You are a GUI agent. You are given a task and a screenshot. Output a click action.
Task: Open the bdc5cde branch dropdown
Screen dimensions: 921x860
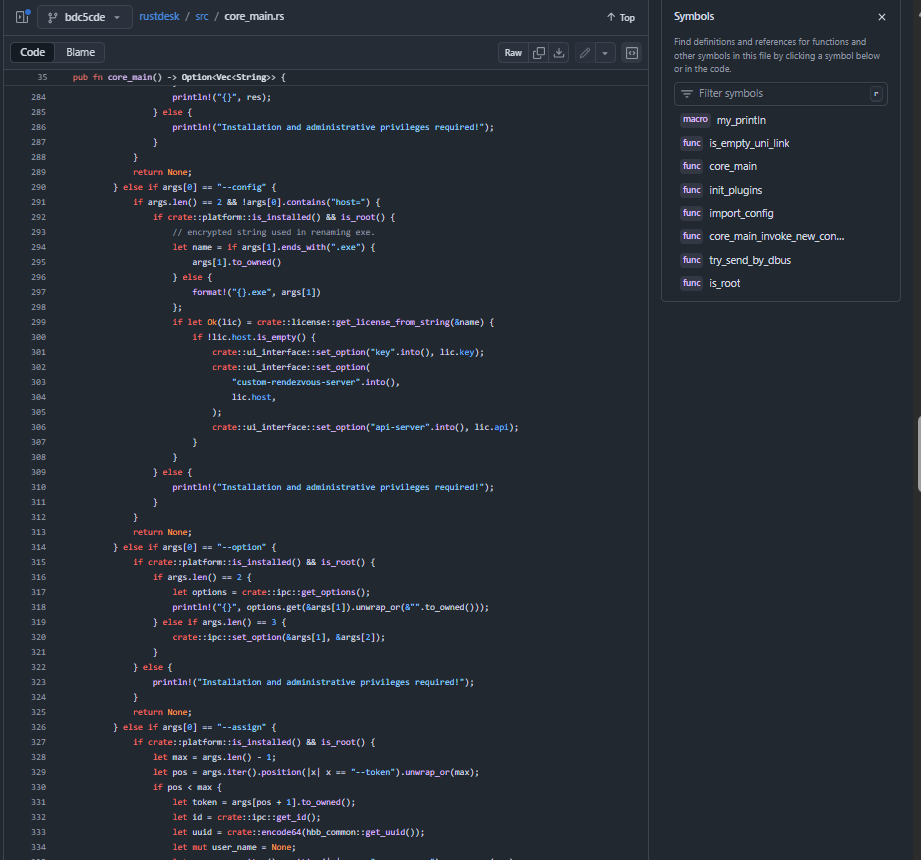click(x=85, y=17)
